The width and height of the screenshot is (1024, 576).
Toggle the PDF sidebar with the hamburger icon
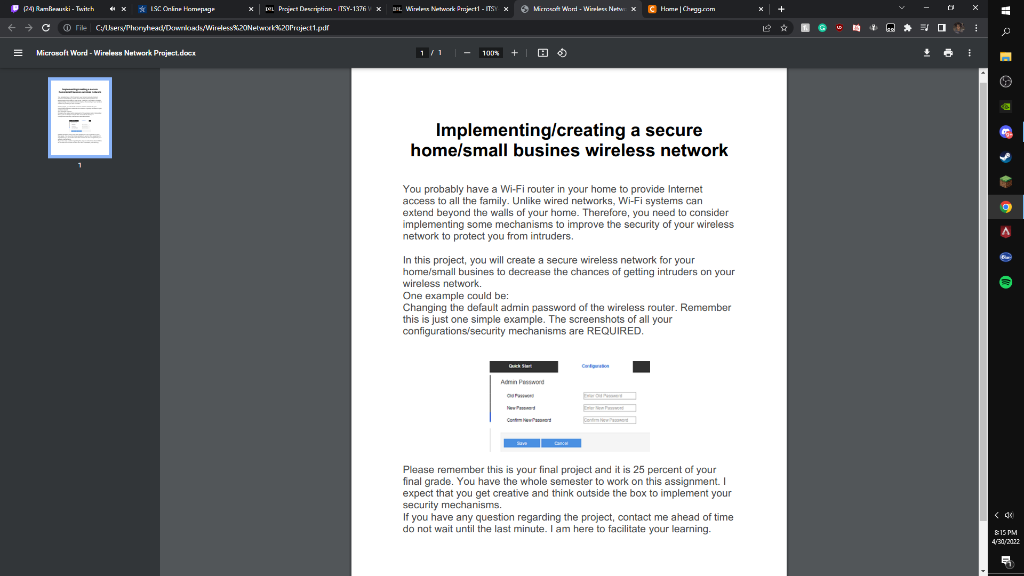point(18,54)
